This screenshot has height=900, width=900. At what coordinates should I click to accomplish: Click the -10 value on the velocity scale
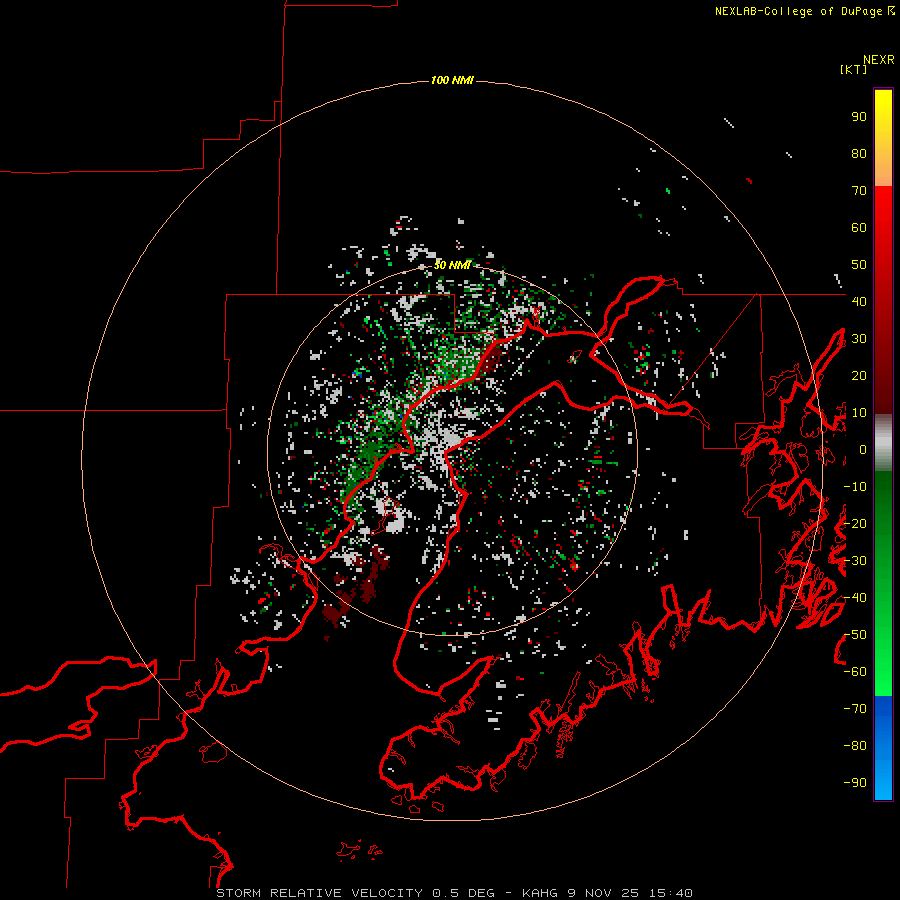tap(855, 487)
